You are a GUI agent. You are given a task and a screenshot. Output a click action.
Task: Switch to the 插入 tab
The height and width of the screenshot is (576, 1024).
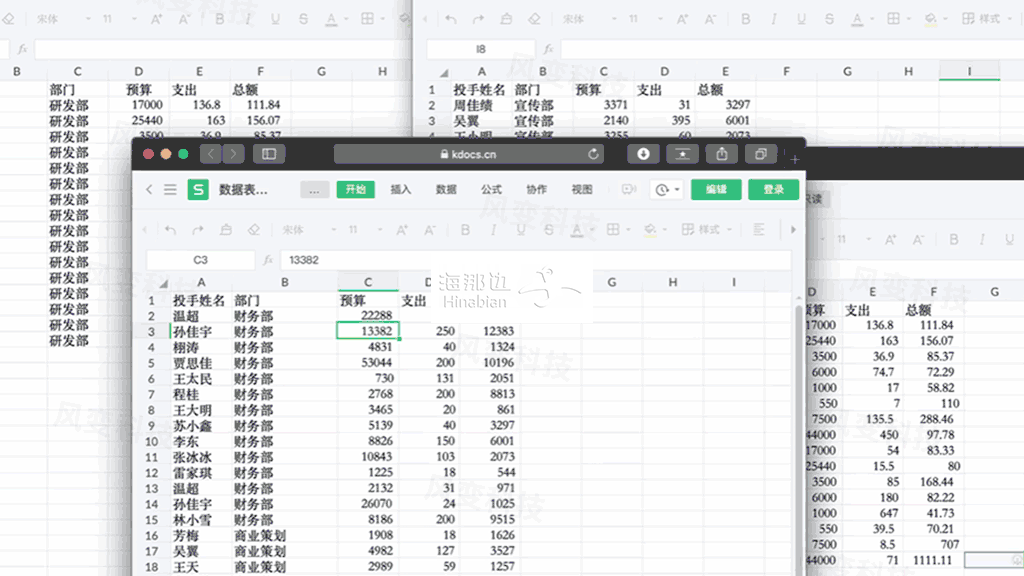click(x=401, y=190)
